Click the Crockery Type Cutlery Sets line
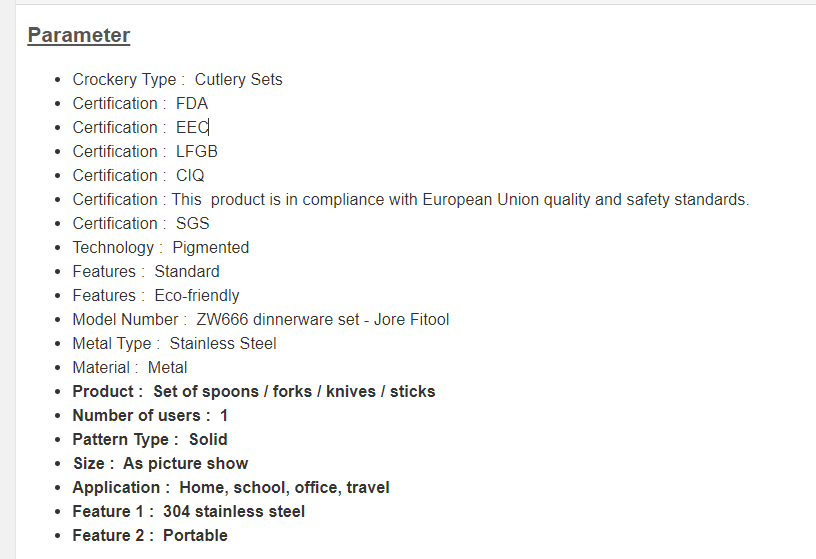Image resolution: width=816 pixels, height=559 pixels. [177, 79]
